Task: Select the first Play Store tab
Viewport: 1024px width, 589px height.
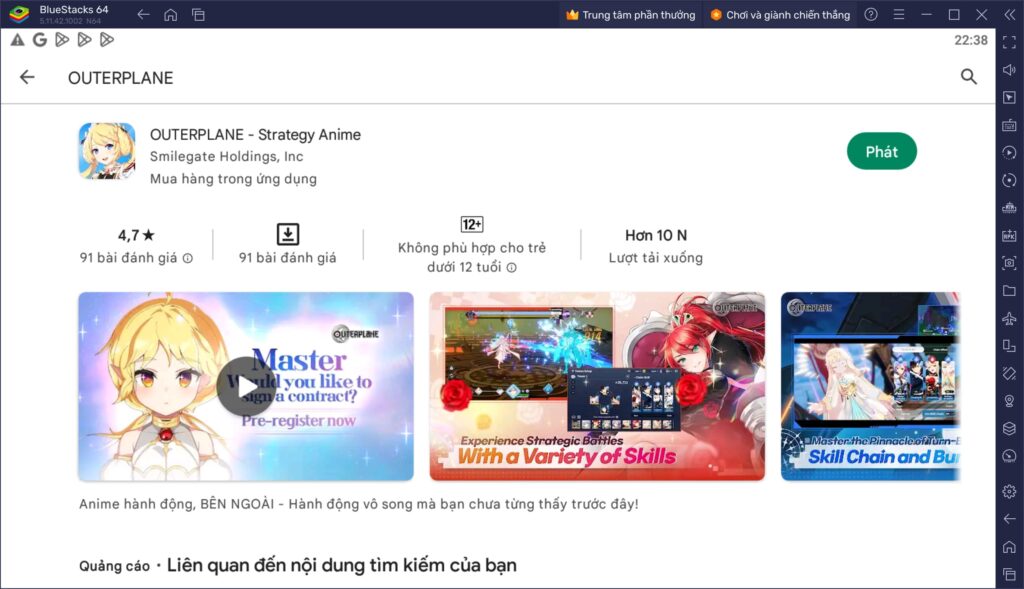Action: pos(63,41)
